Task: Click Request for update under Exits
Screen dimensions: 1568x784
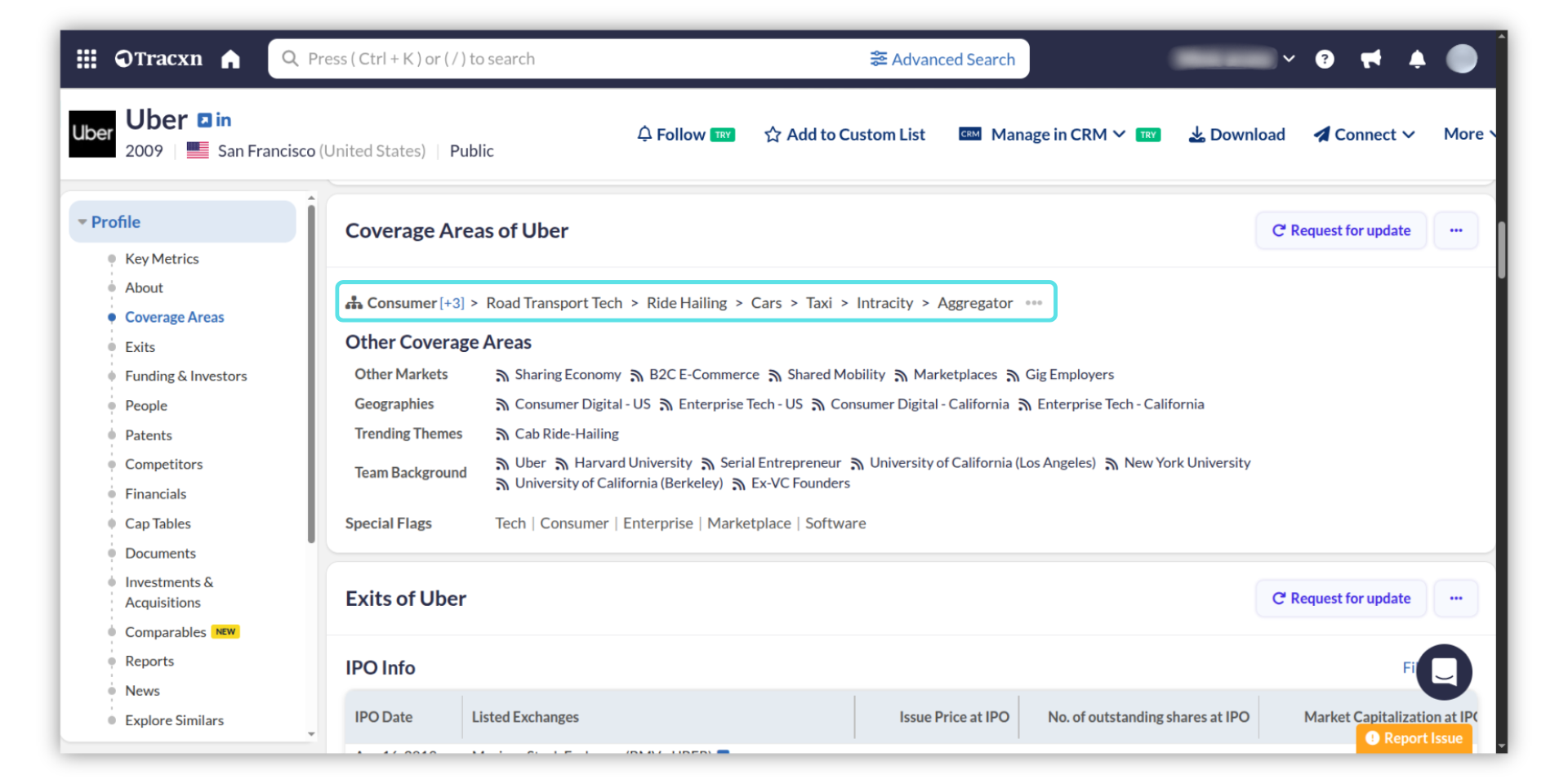Action: coord(1341,599)
